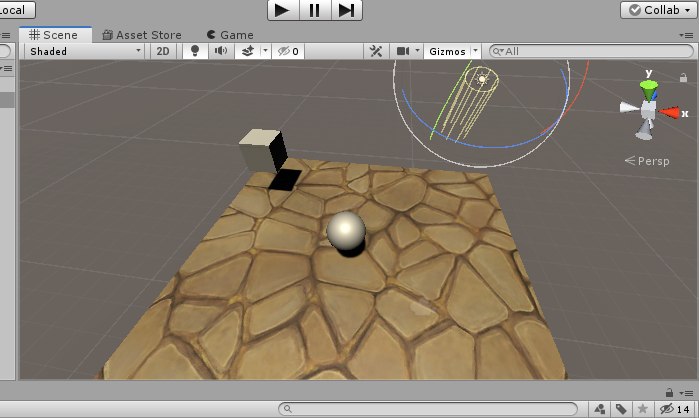The image size is (699, 418).
Task: Click the Pause button
Action: click(x=315, y=10)
